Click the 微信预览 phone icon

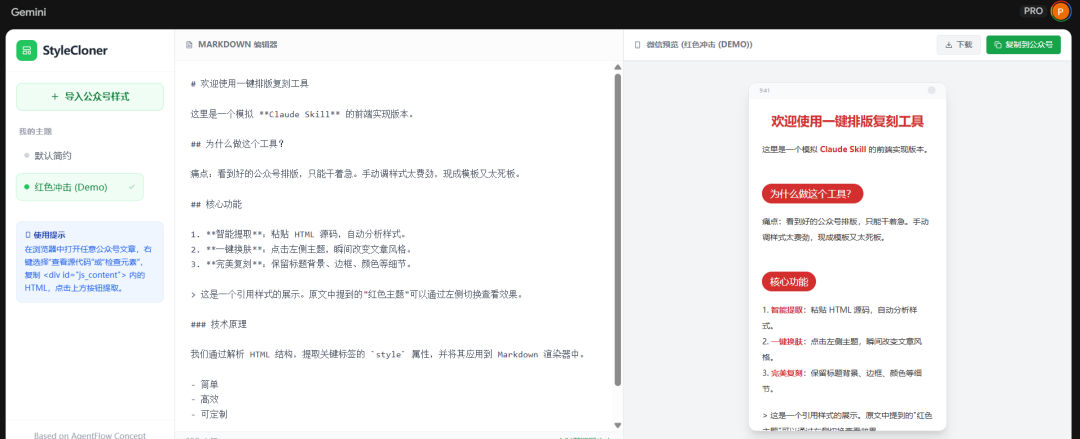click(637, 45)
